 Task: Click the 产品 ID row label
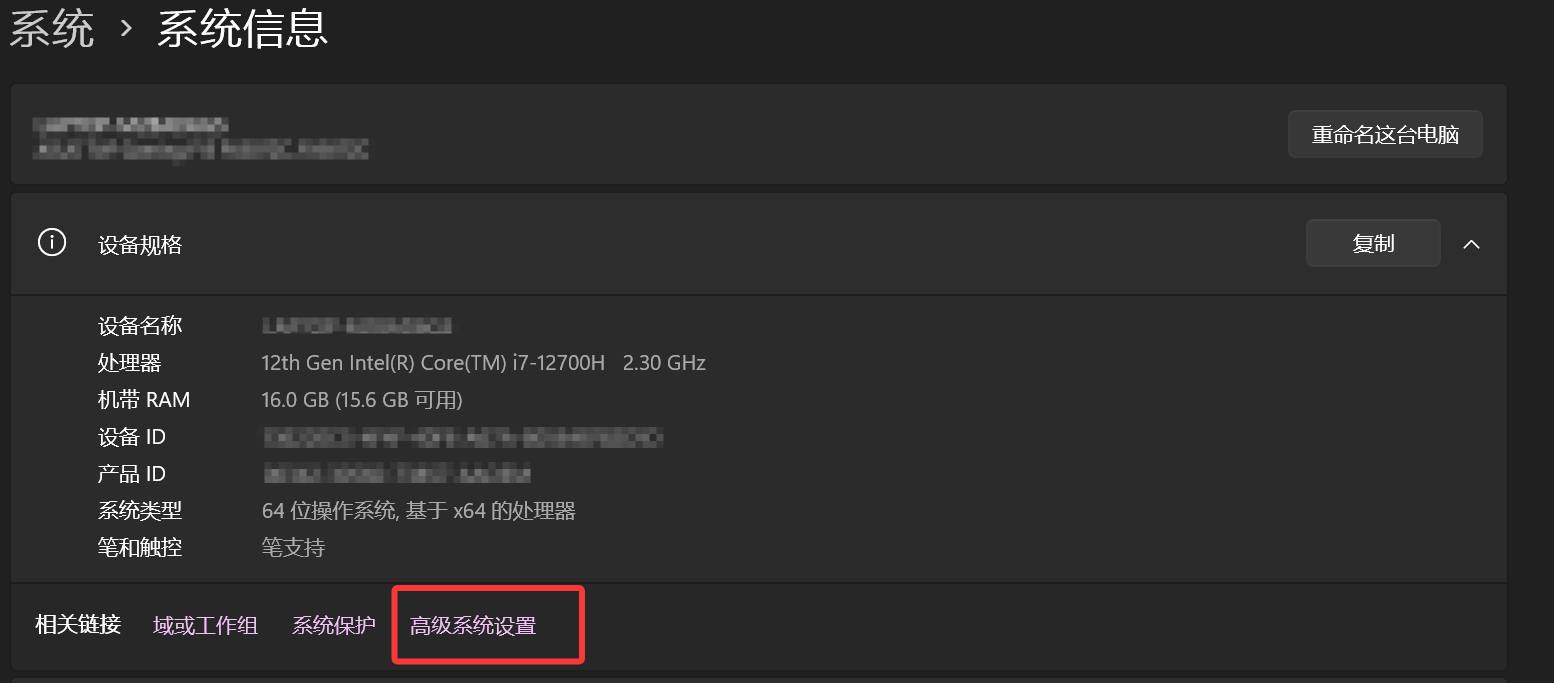coord(132,474)
